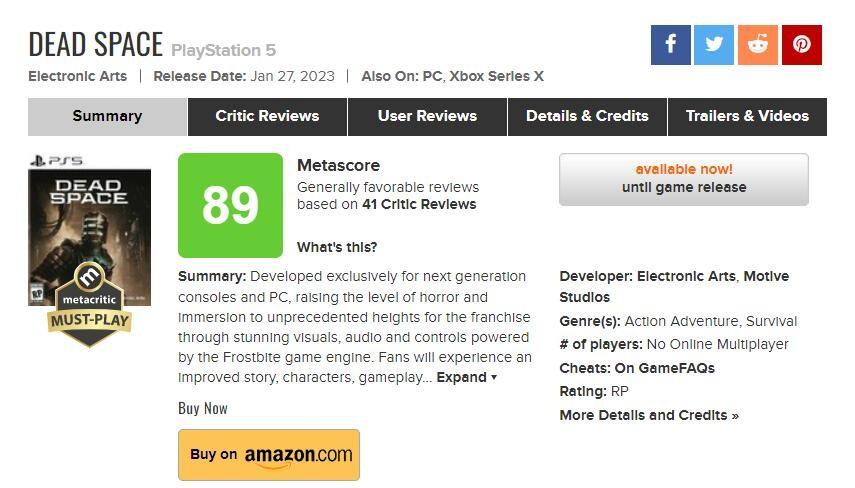Open More Details and Credits link
Viewport: 855px width, 488px height.
[649, 415]
